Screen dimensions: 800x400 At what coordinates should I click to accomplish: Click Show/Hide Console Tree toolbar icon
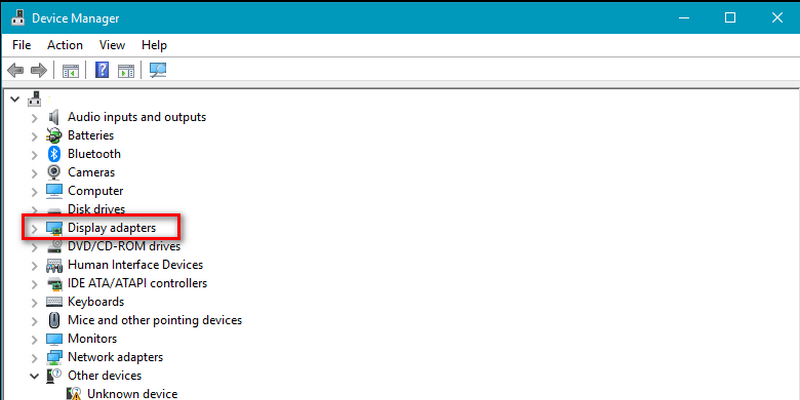coord(70,70)
